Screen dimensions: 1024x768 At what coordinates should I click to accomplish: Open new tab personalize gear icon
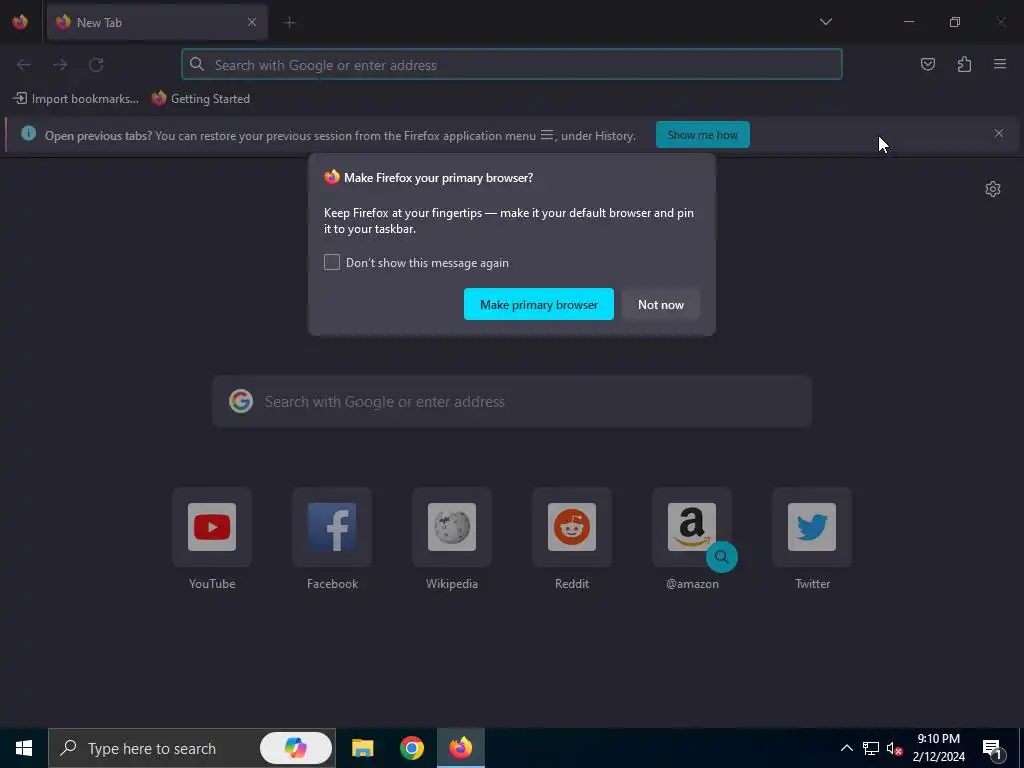pos(993,189)
